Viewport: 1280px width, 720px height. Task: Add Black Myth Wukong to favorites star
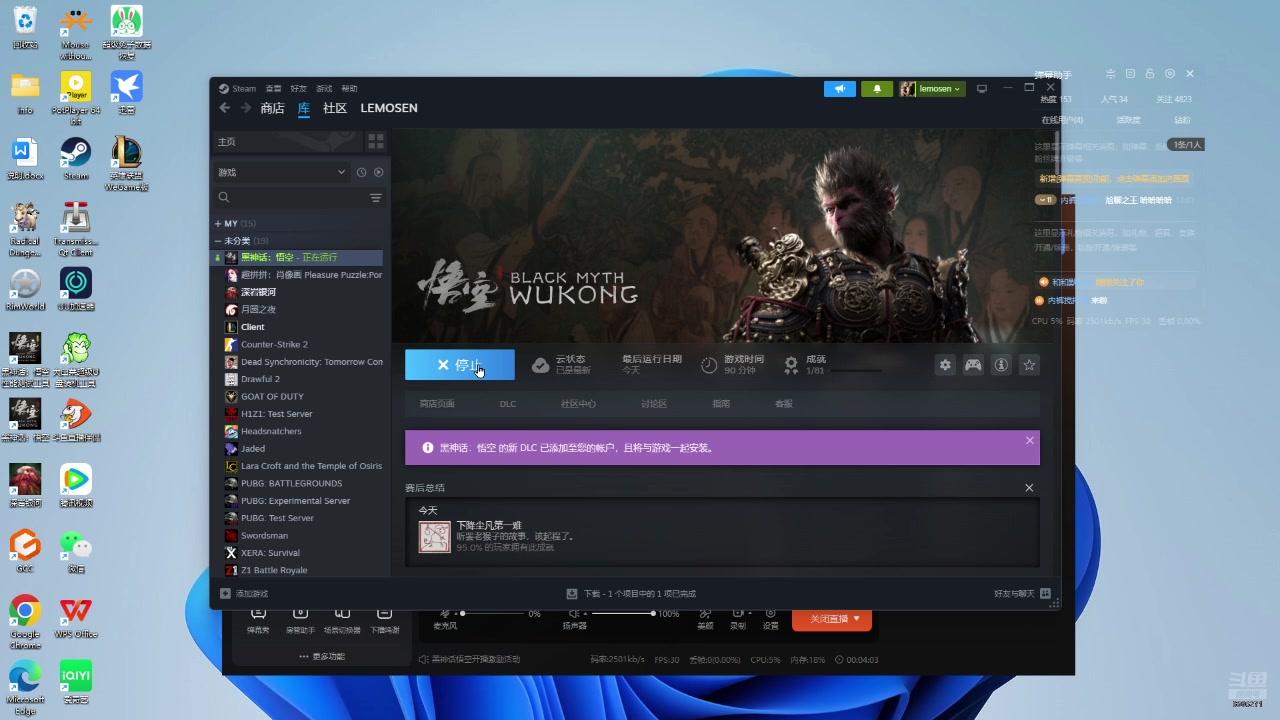(1029, 365)
